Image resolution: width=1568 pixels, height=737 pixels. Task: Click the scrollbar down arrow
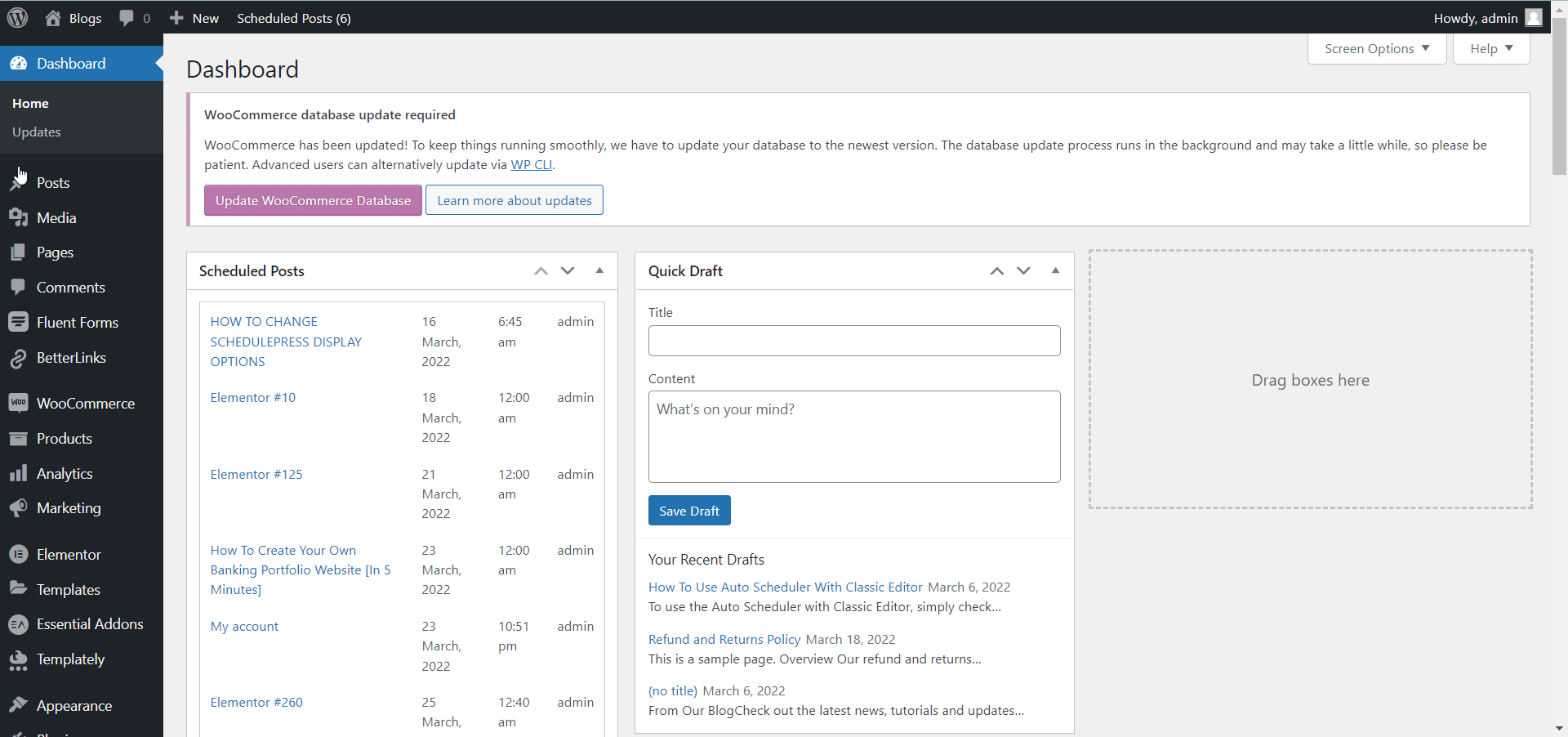tap(1559, 728)
